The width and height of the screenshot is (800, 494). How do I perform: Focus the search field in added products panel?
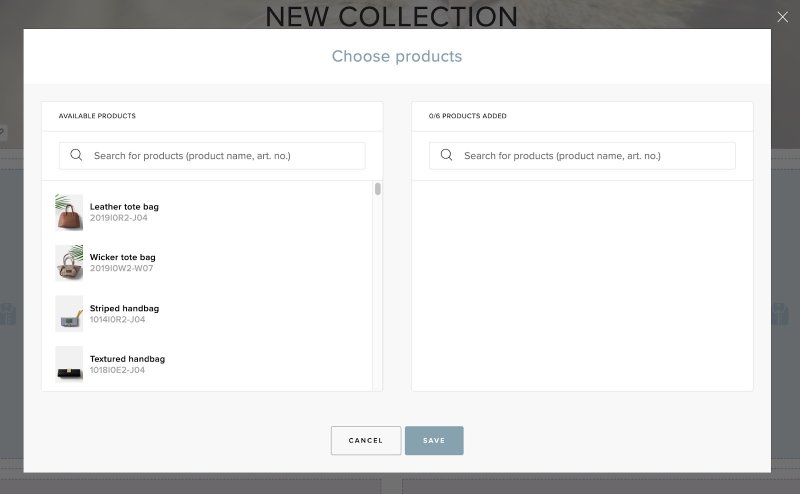[595, 156]
